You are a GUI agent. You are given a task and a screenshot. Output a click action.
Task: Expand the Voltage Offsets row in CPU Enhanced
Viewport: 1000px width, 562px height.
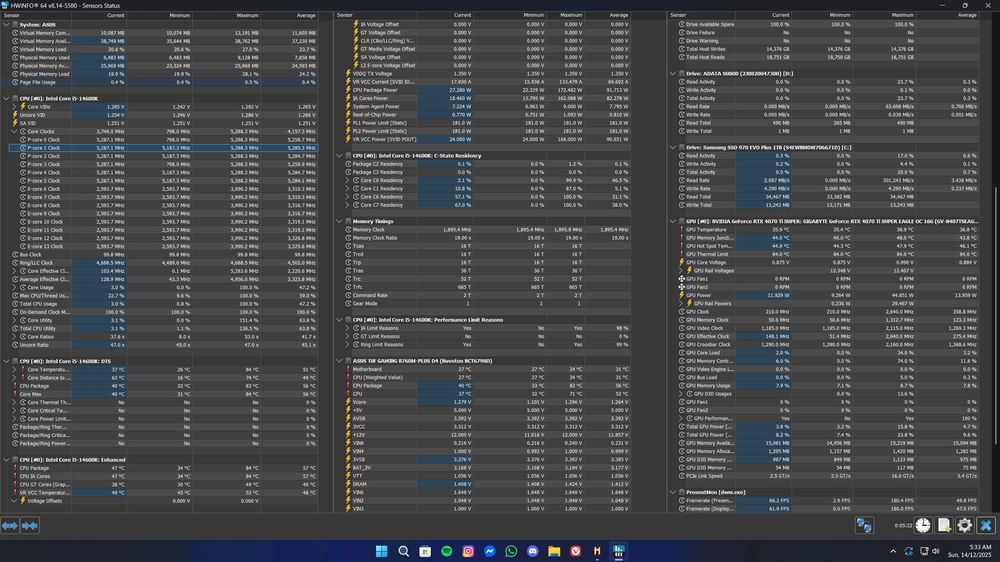15,501
